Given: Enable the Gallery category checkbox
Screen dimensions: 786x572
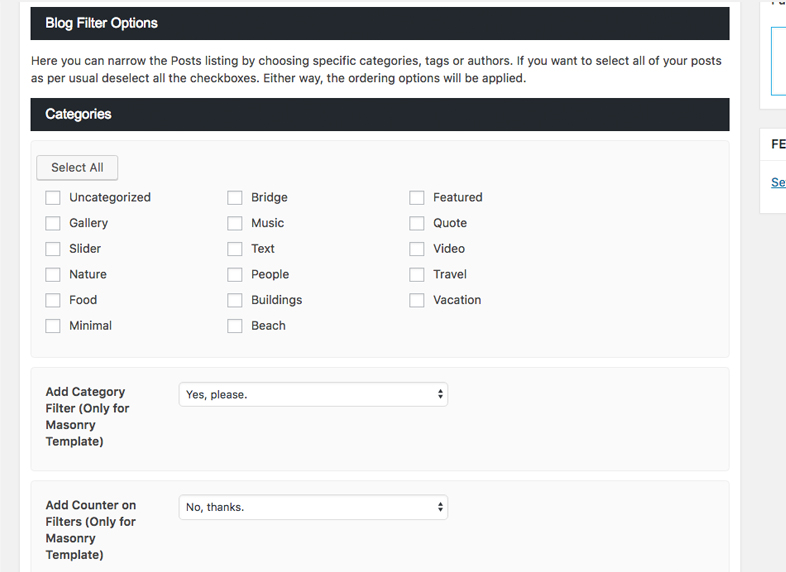Looking at the screenshot, I should pyautogui.click(x=53, y=223).
